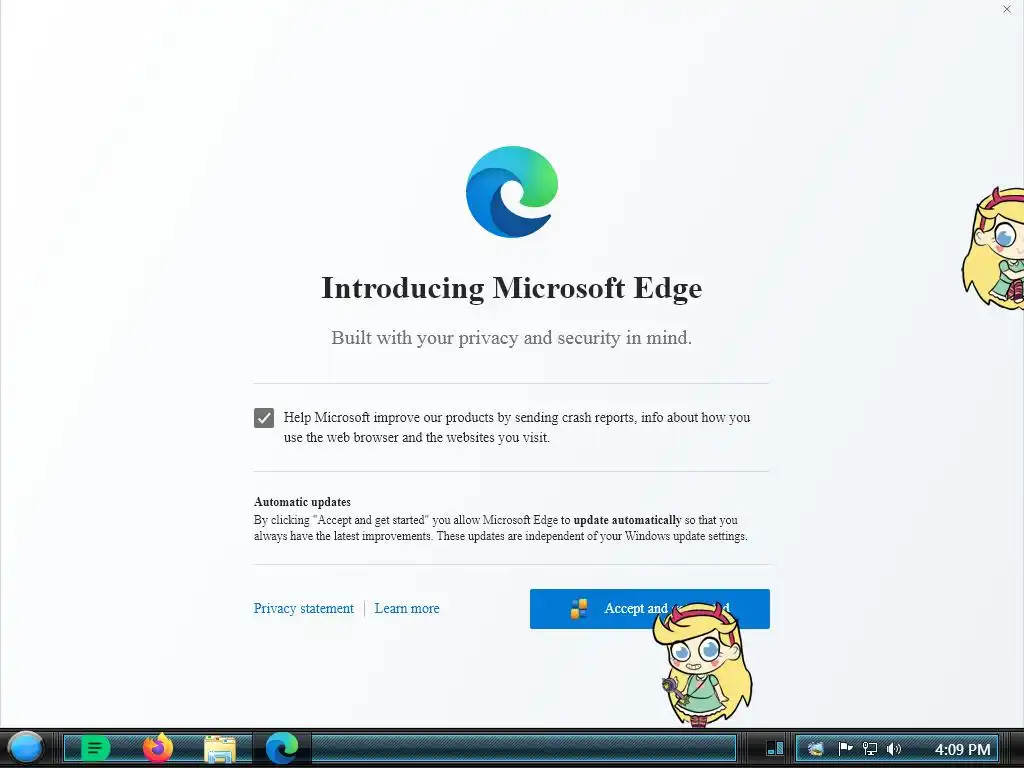Screen dimensions: 1024x768
Task: Open the network status tray icon
Action: tap(869, 748)
